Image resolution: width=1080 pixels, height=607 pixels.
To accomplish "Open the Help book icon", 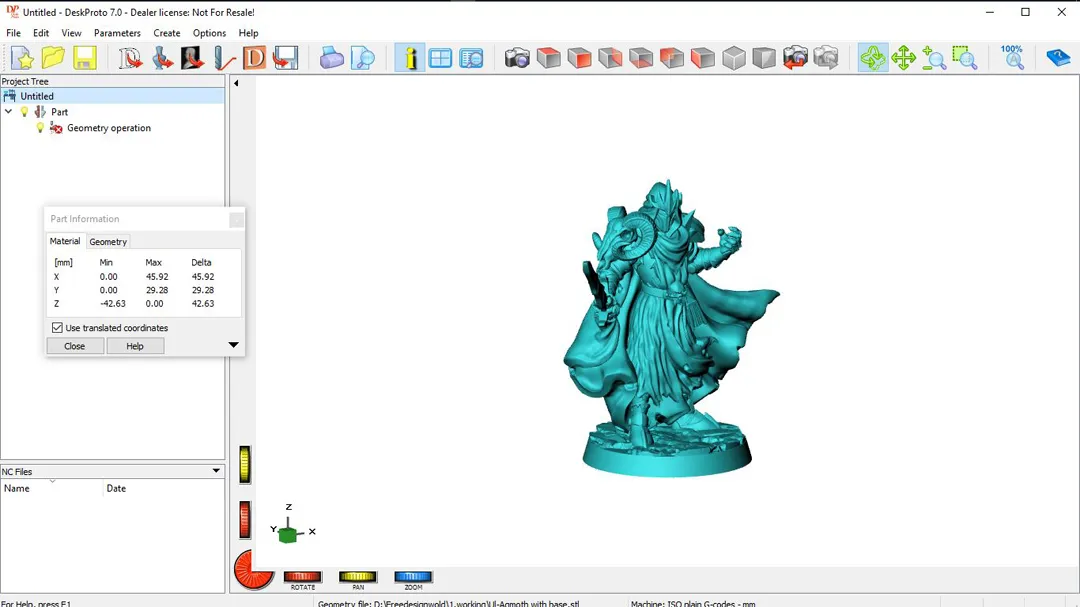I will click(x=1057, y=57).
